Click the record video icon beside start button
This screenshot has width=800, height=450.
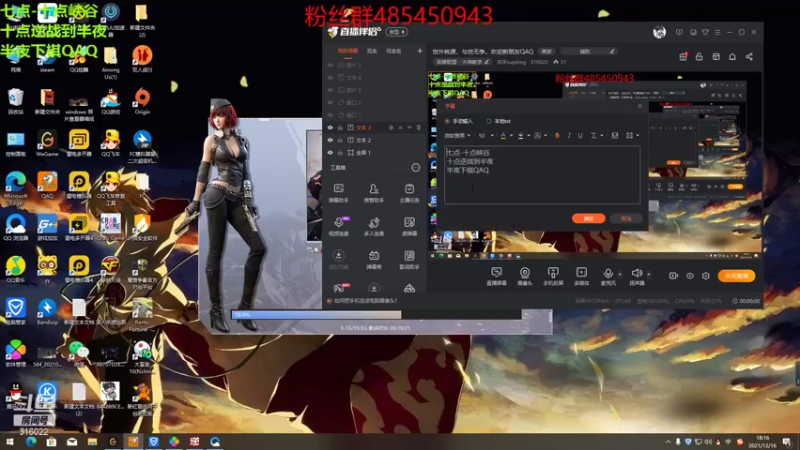[673, 276]
